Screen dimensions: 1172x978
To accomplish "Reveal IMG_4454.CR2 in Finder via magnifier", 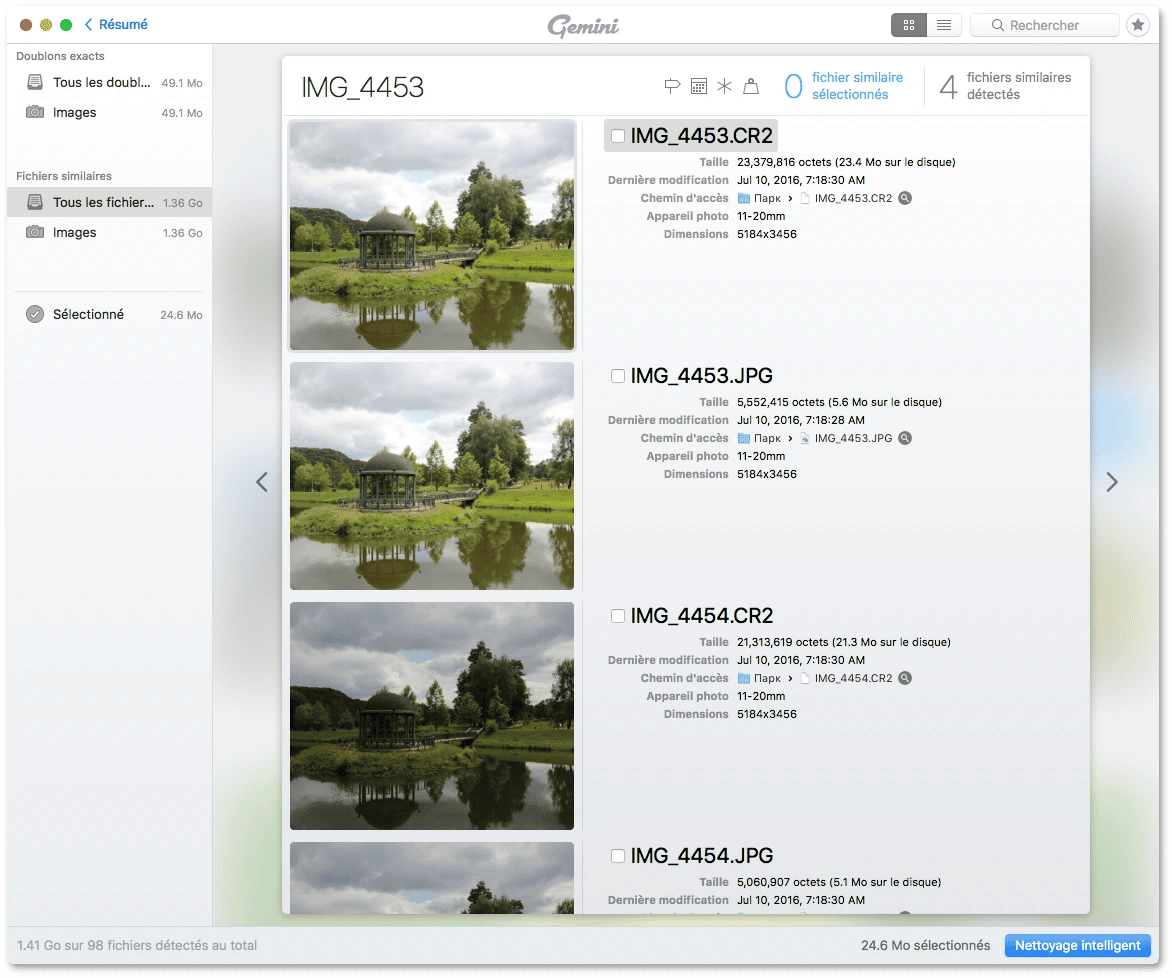I will (904, 678).
